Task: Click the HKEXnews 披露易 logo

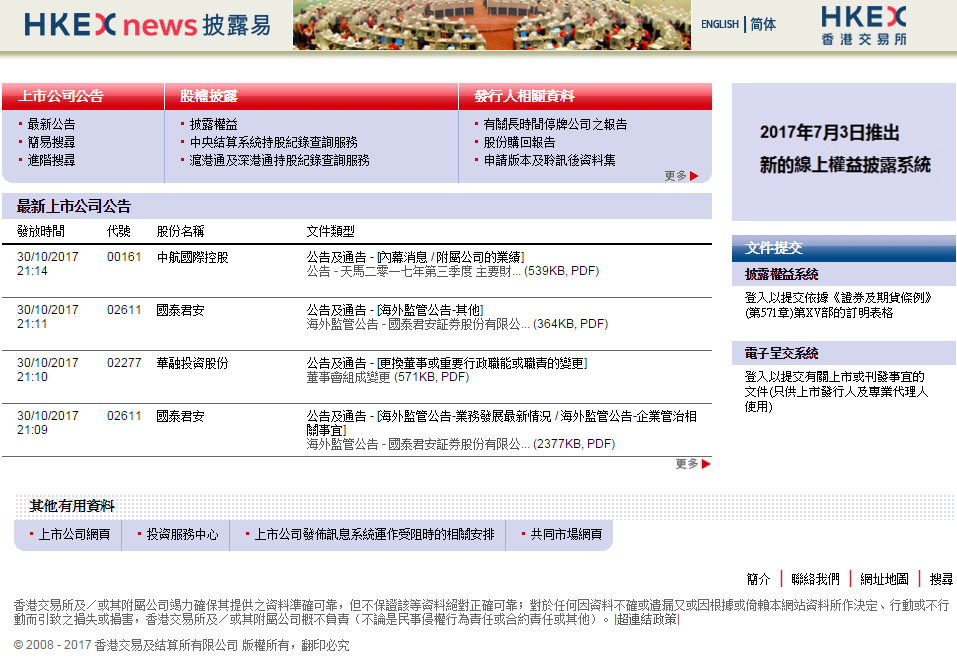Action: point(147,25)
